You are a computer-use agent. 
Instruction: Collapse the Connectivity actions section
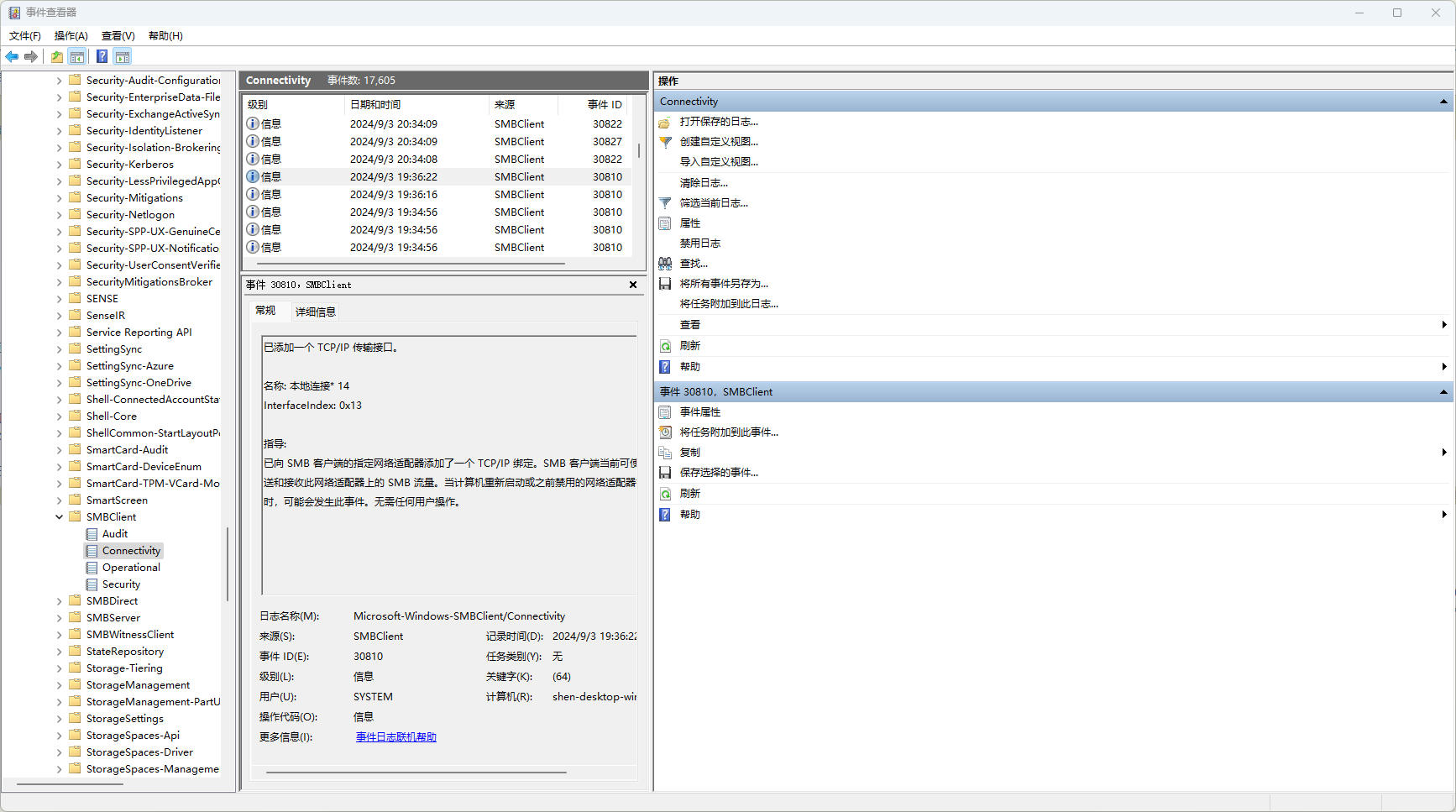[x=1443, y=102]
